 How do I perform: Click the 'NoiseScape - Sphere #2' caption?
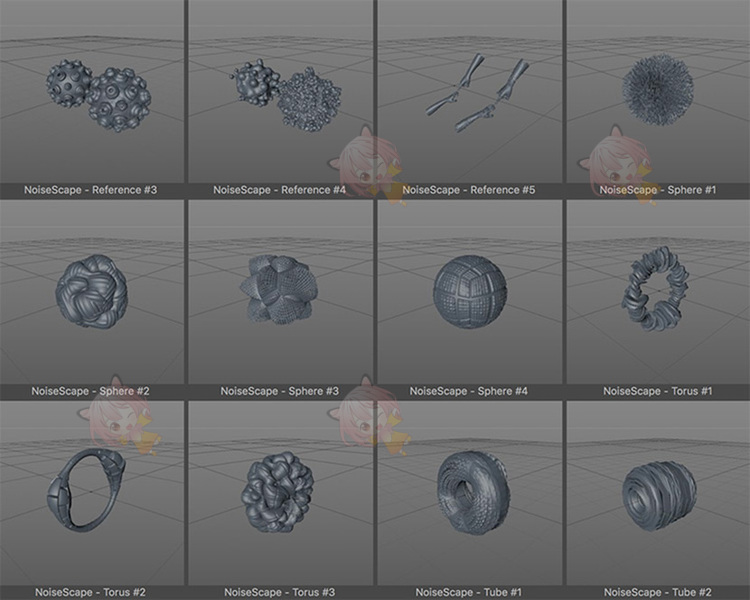click(x=90, y=391)
